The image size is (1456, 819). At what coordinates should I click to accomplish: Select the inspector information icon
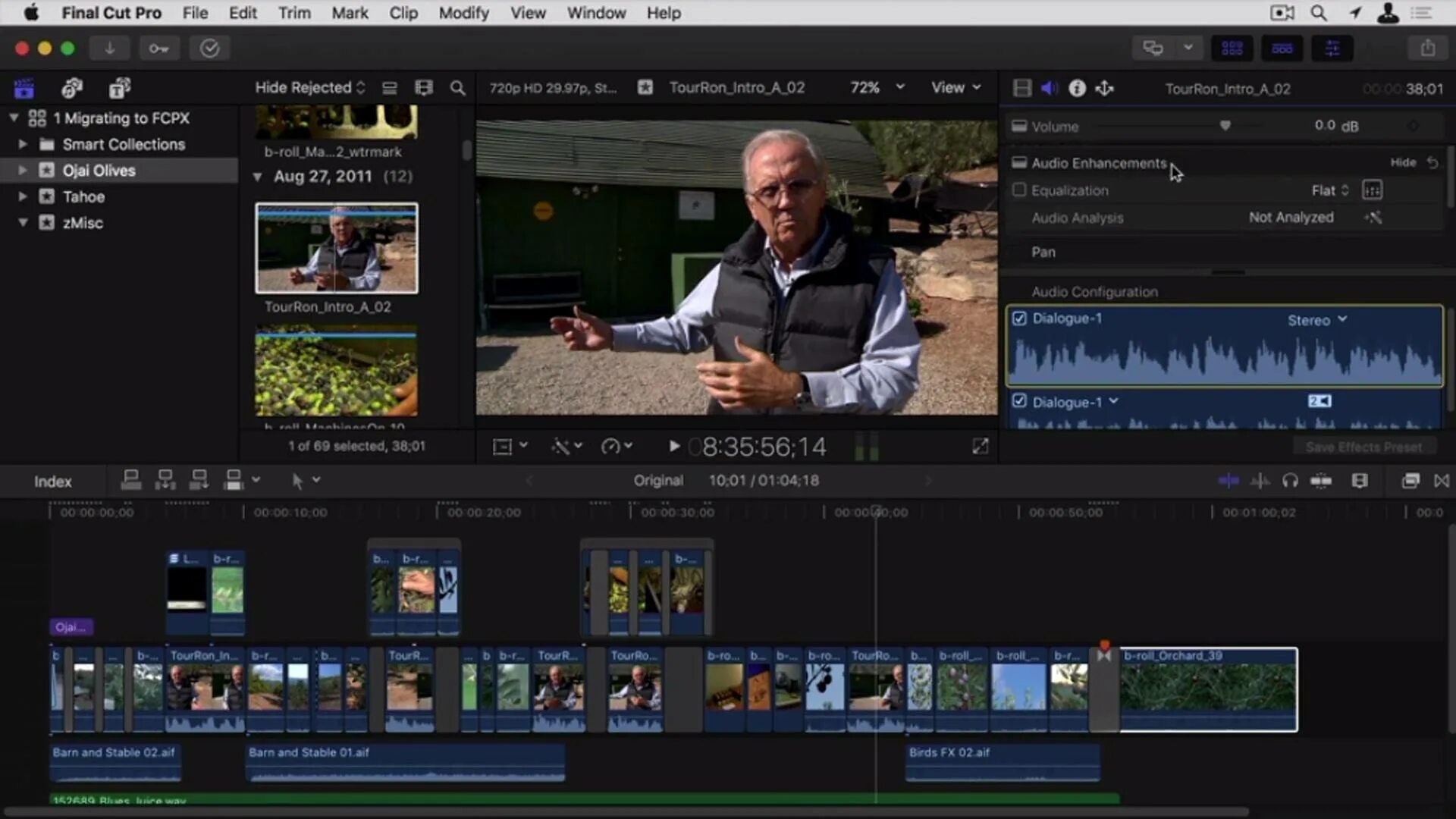1077,88
